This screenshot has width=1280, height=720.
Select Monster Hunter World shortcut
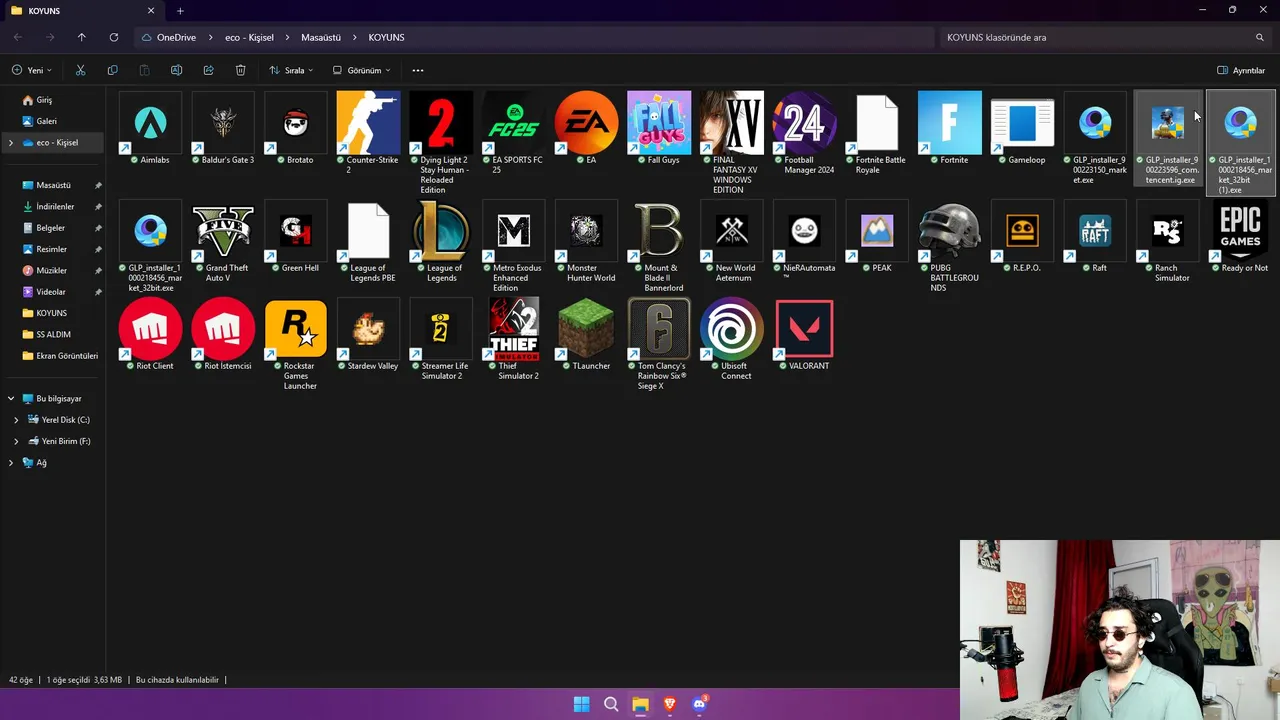(586, 231)
